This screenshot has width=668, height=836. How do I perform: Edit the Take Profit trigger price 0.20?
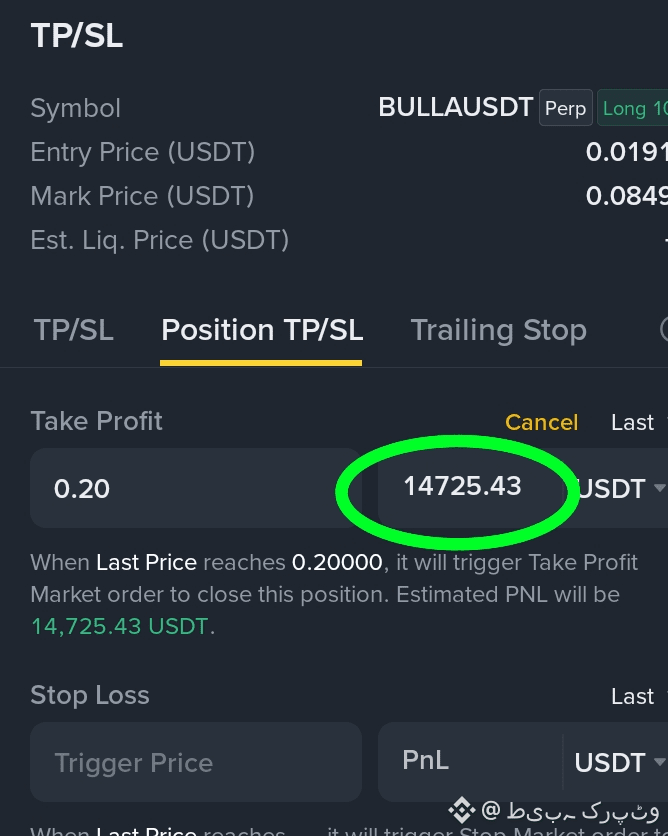[x=196, y=488]
